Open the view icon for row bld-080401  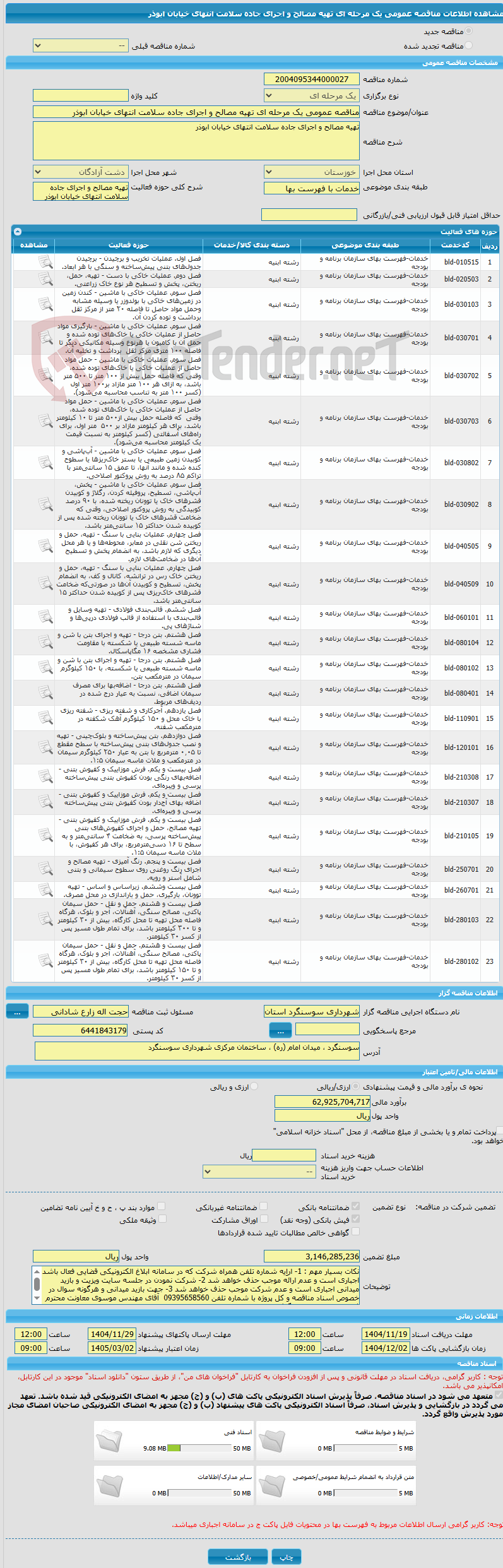click(45, 693)
